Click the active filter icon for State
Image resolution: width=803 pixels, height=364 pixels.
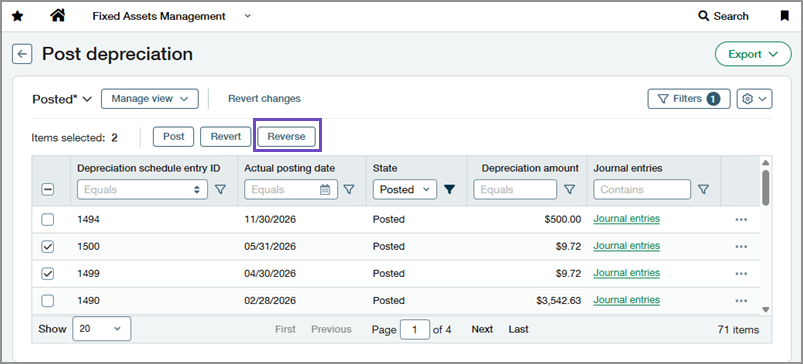tap(449, 189)
